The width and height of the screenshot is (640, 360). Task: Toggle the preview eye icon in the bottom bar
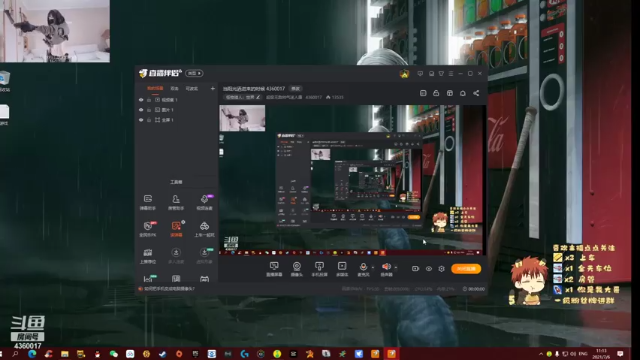coord(429,269)
